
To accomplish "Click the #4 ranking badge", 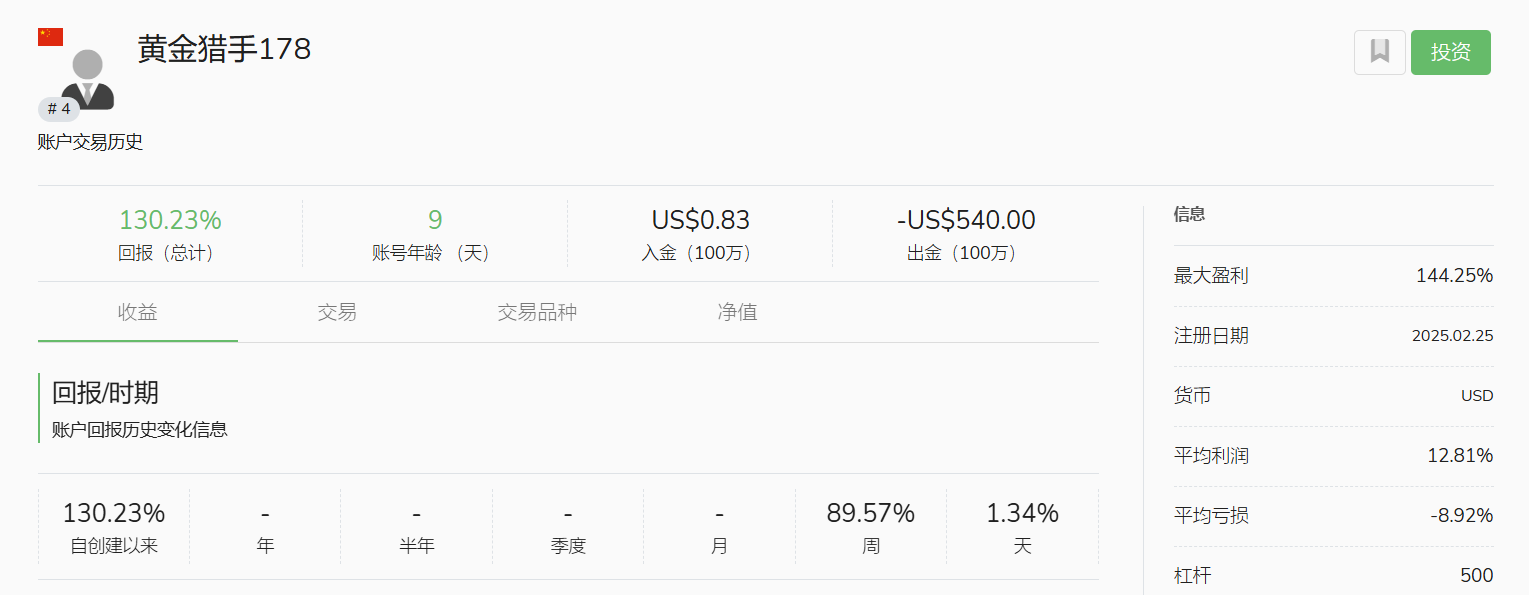I will (59, 109).
